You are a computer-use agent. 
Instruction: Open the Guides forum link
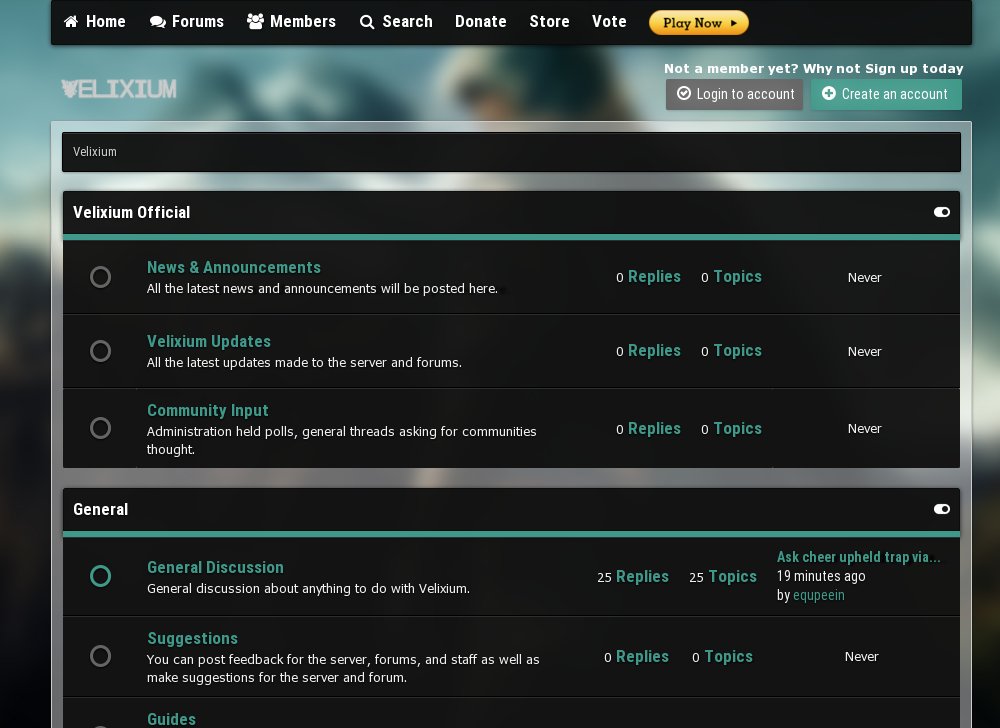[171, 718]
